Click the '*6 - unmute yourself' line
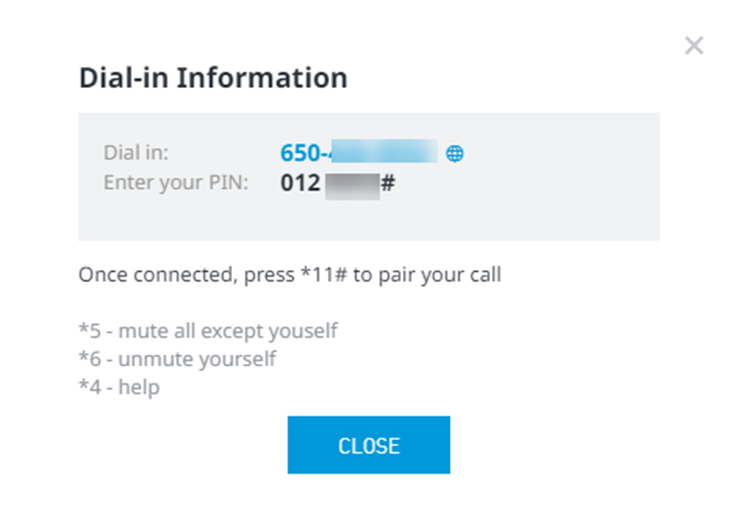This screenshot has height=513, width=738. [177, 359]
